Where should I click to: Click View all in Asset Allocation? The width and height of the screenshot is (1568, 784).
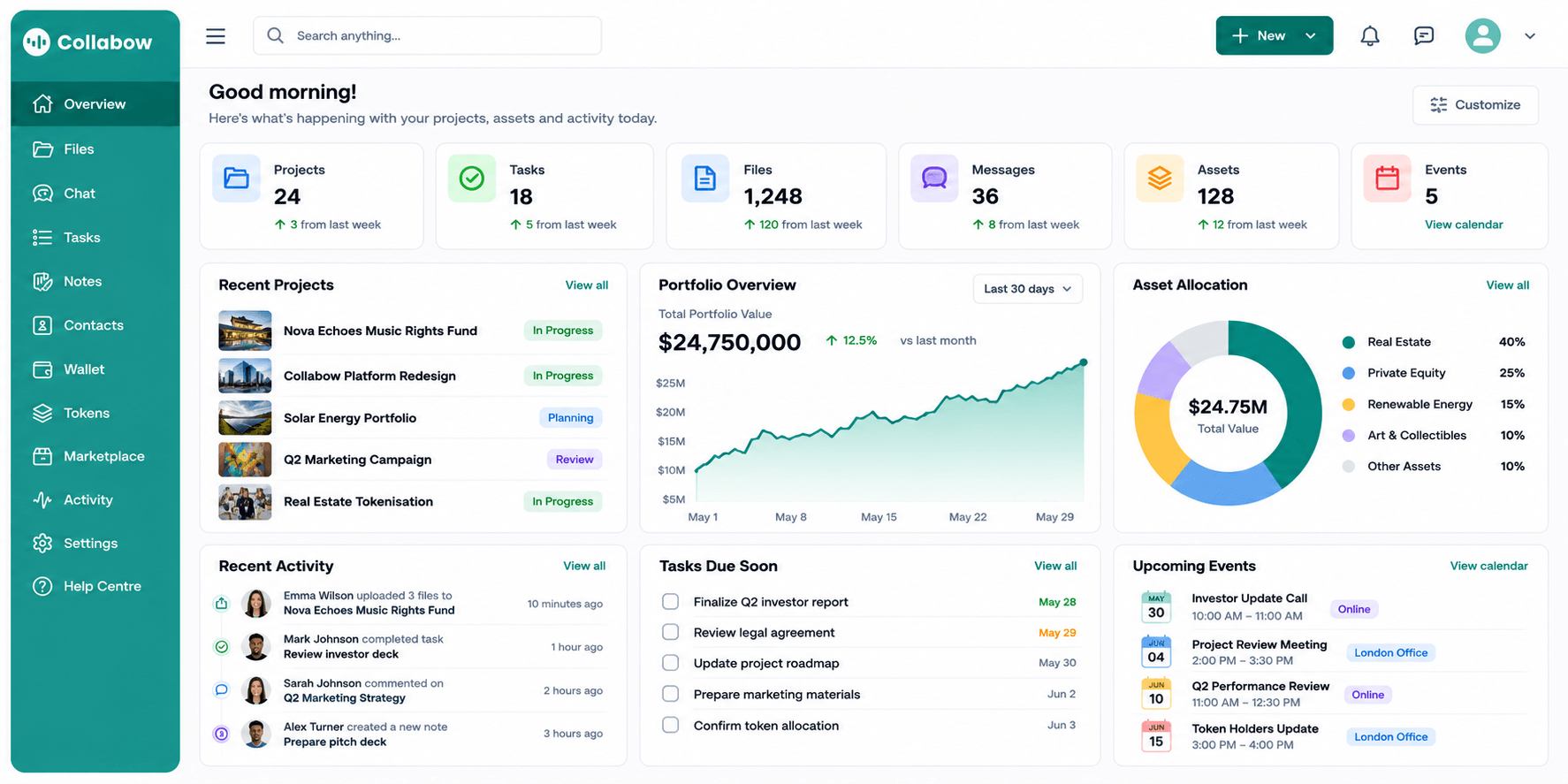coord(1508,285)
